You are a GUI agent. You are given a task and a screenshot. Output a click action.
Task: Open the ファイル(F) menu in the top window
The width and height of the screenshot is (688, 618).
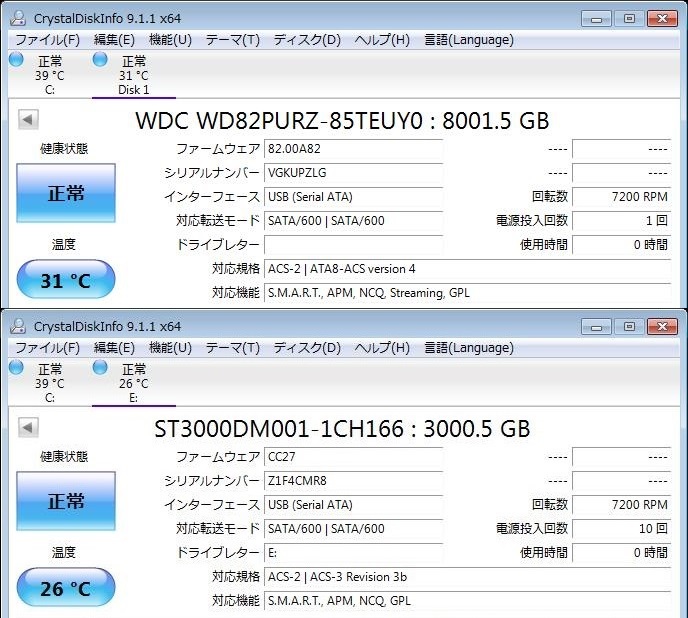point(47,40)
